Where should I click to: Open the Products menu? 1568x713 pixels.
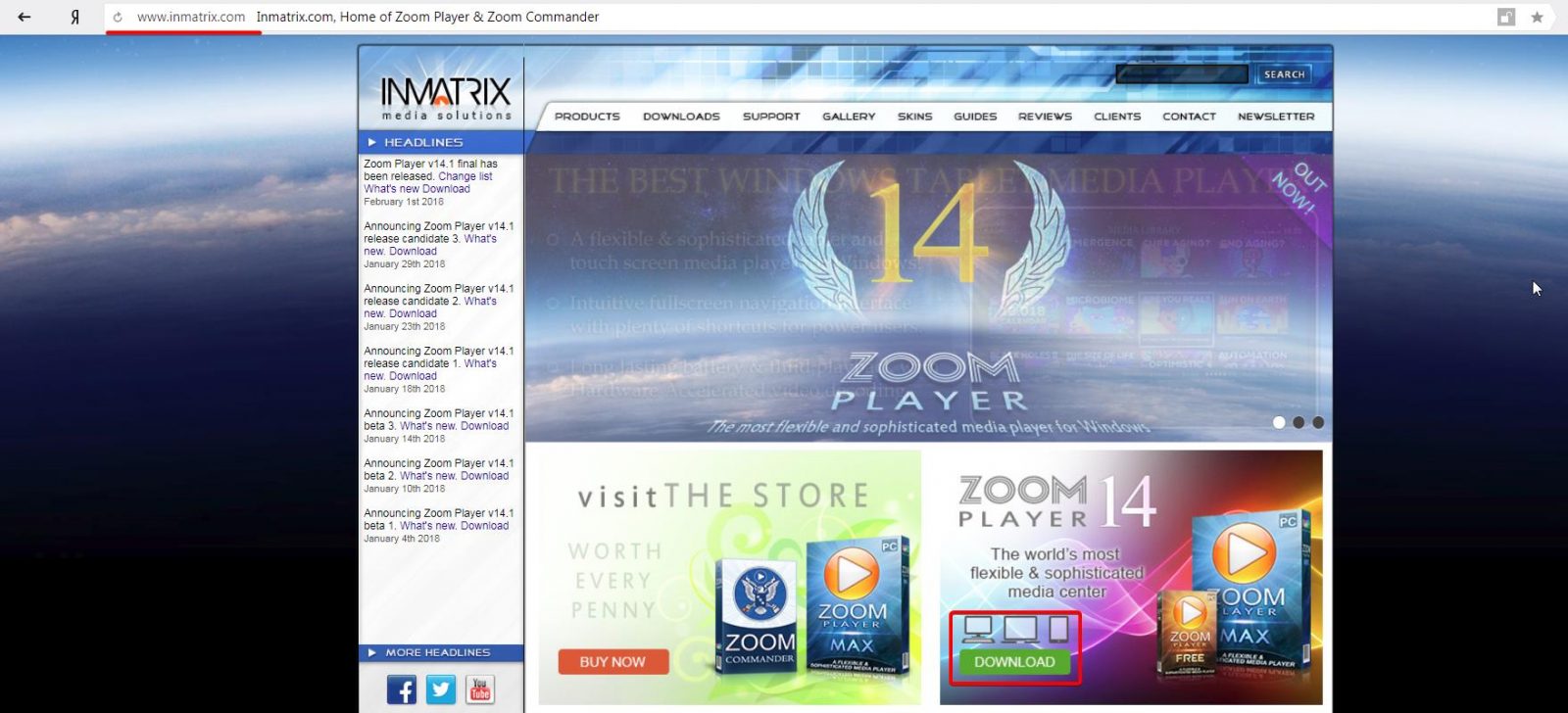click(587, 117)
